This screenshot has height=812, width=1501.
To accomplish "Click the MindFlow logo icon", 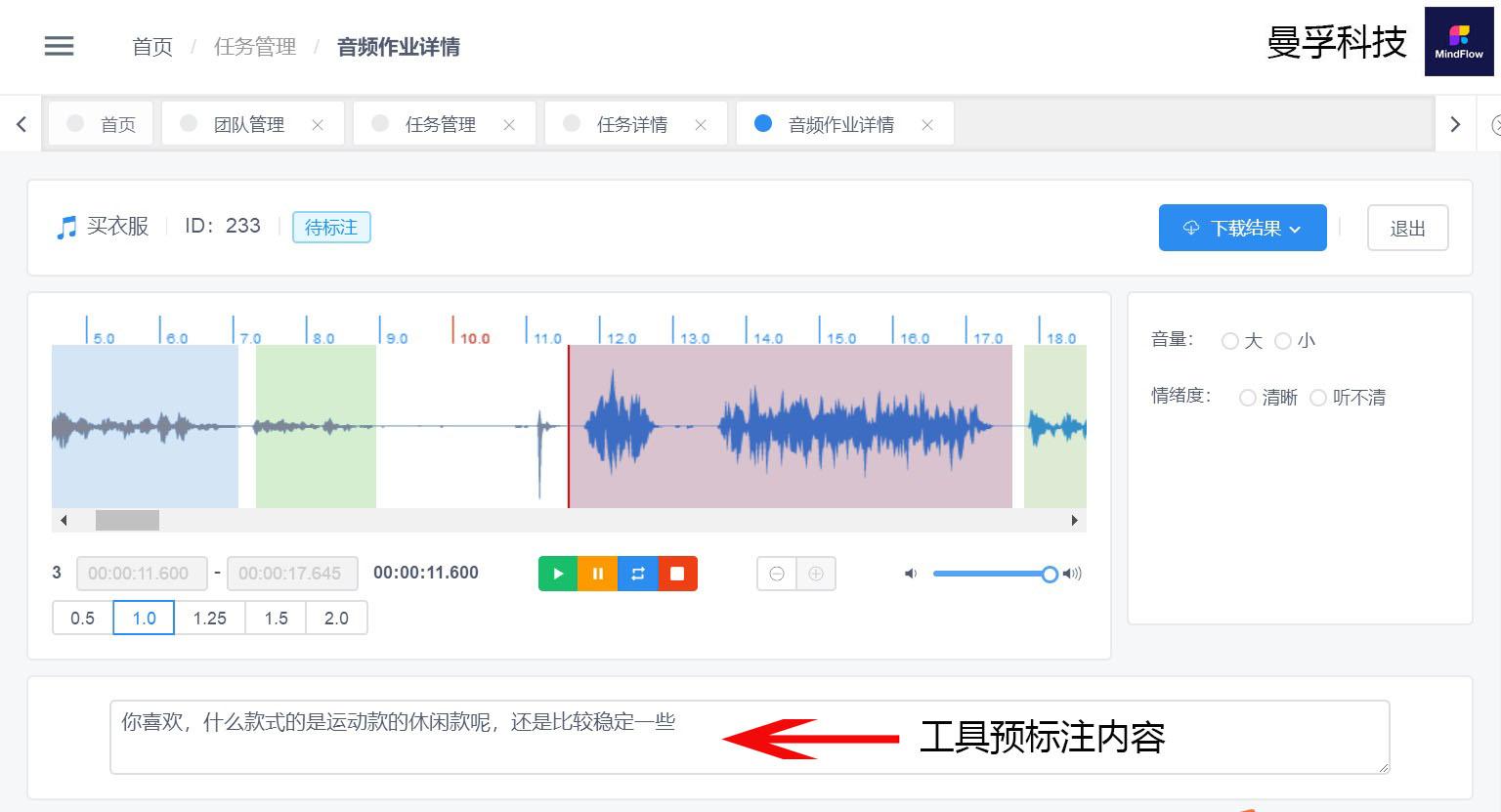I will click(x=1459, y=42).
